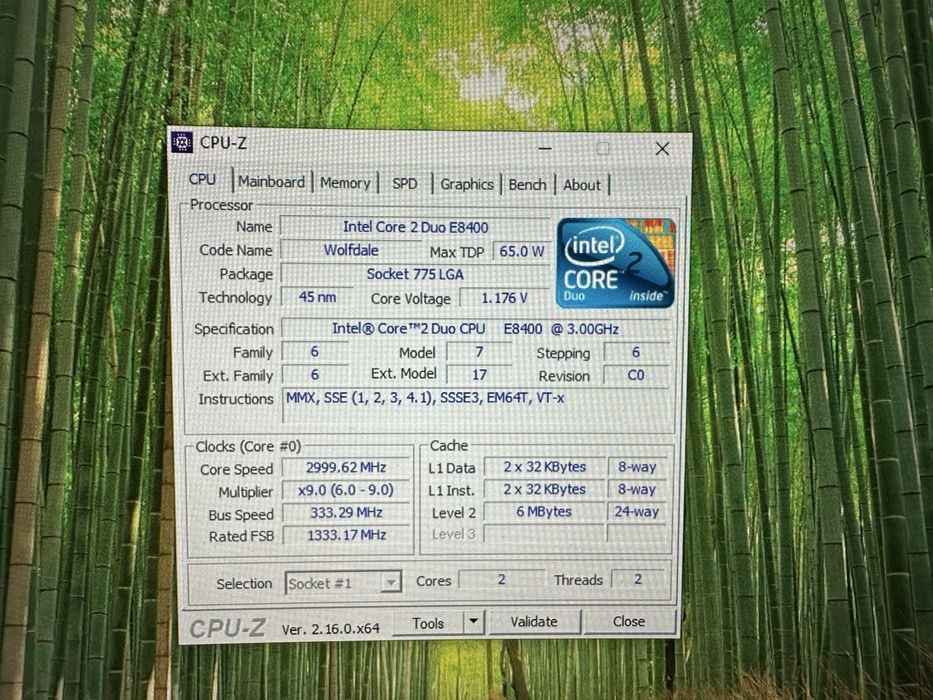Click the Threads value 2
This screenshot has width=933, height=700.
pos(638,579)
